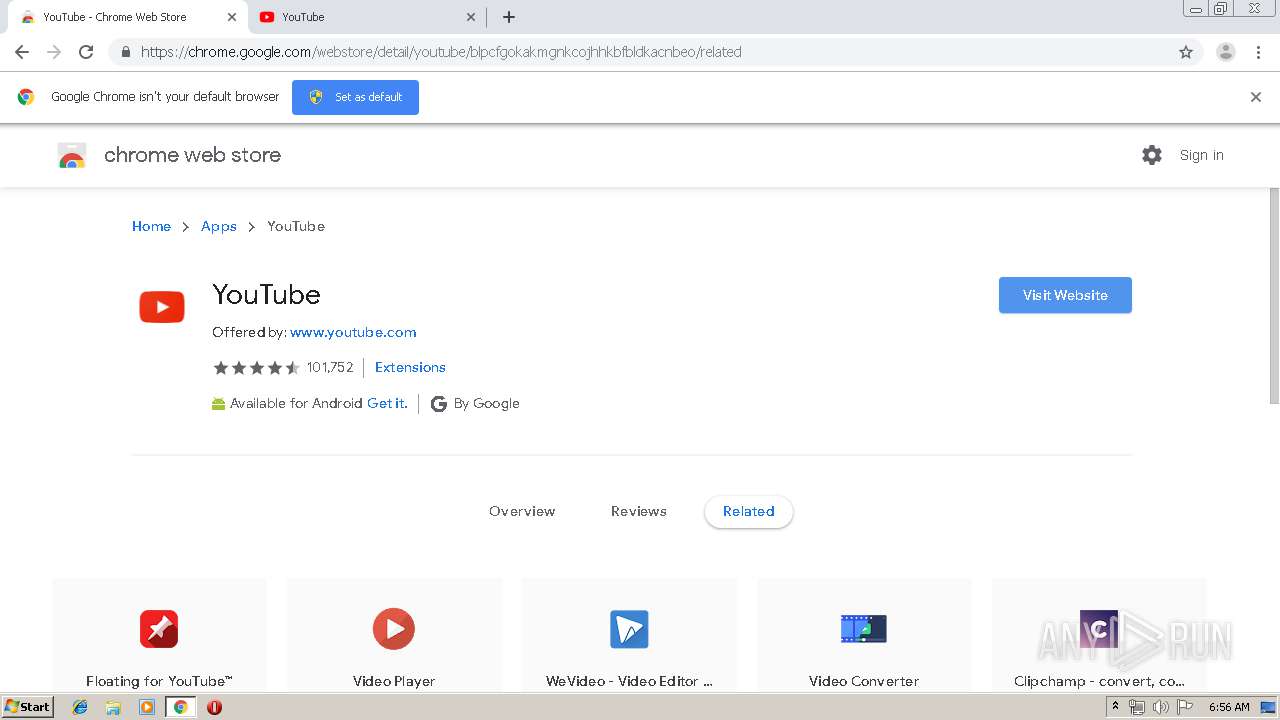Click the red Opera taskbar icon
Screen dimensions: 1280x720
(214, 707)
